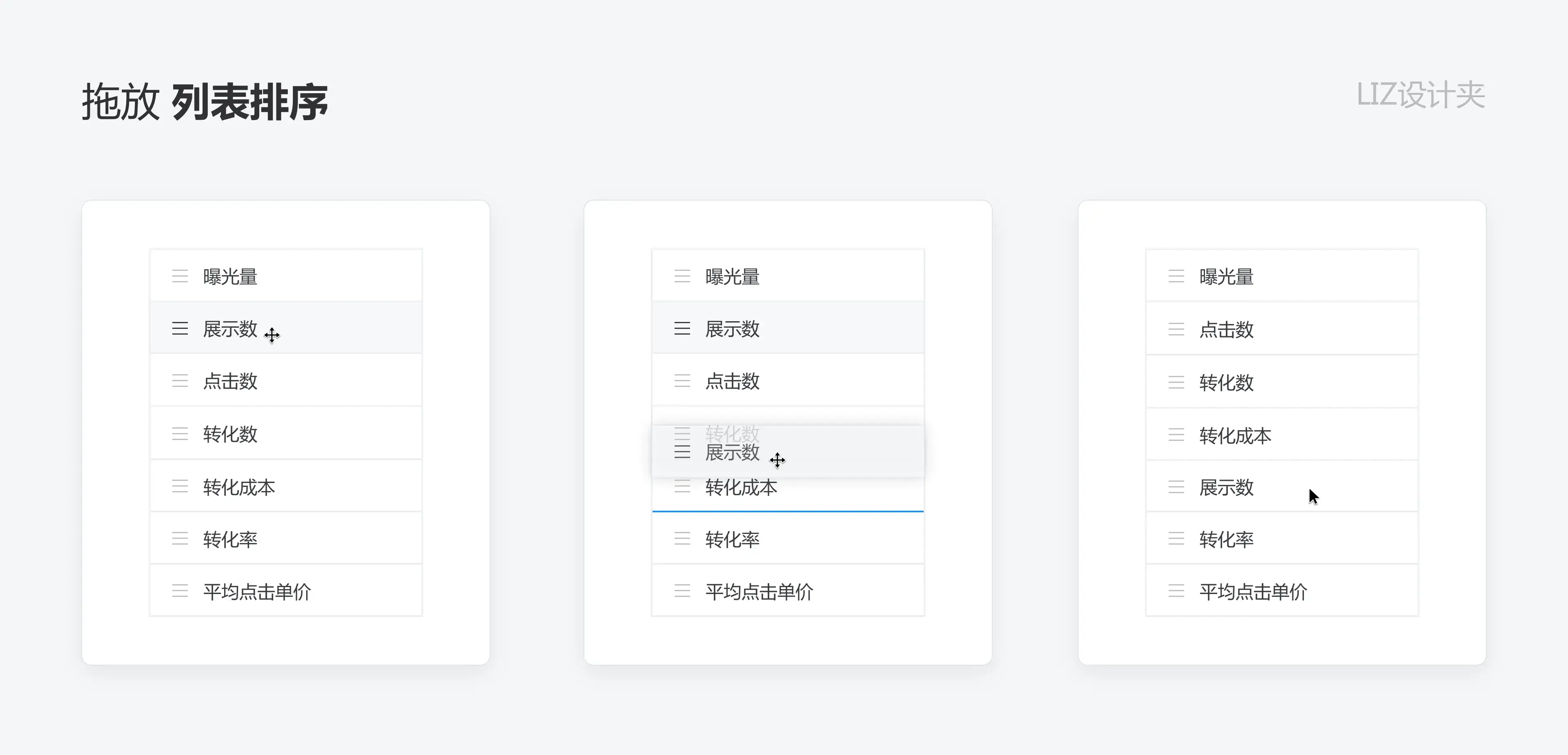The image size is (1568, 755).
Task: Click the drag handle icon on 展示数
Action: tap(180, 328)
